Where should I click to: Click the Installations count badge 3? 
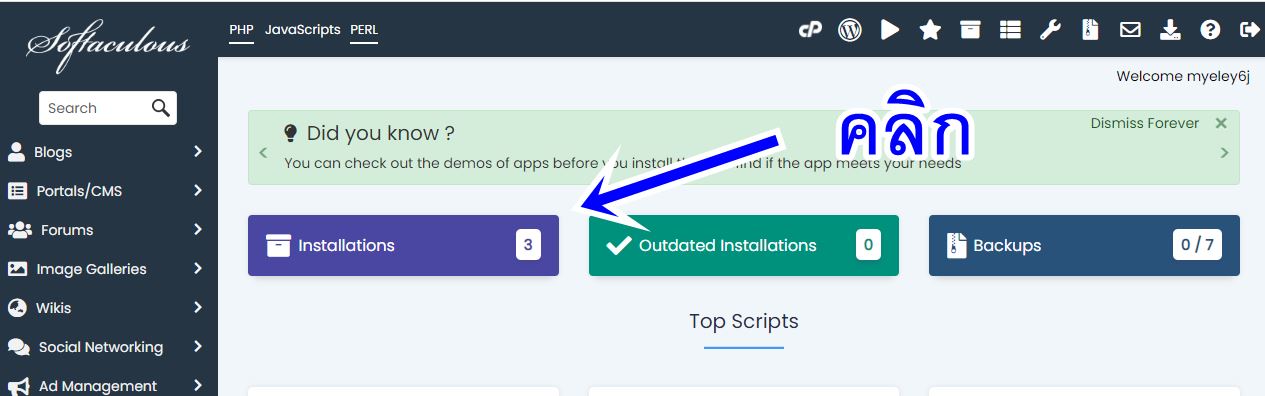pos(528,245)
